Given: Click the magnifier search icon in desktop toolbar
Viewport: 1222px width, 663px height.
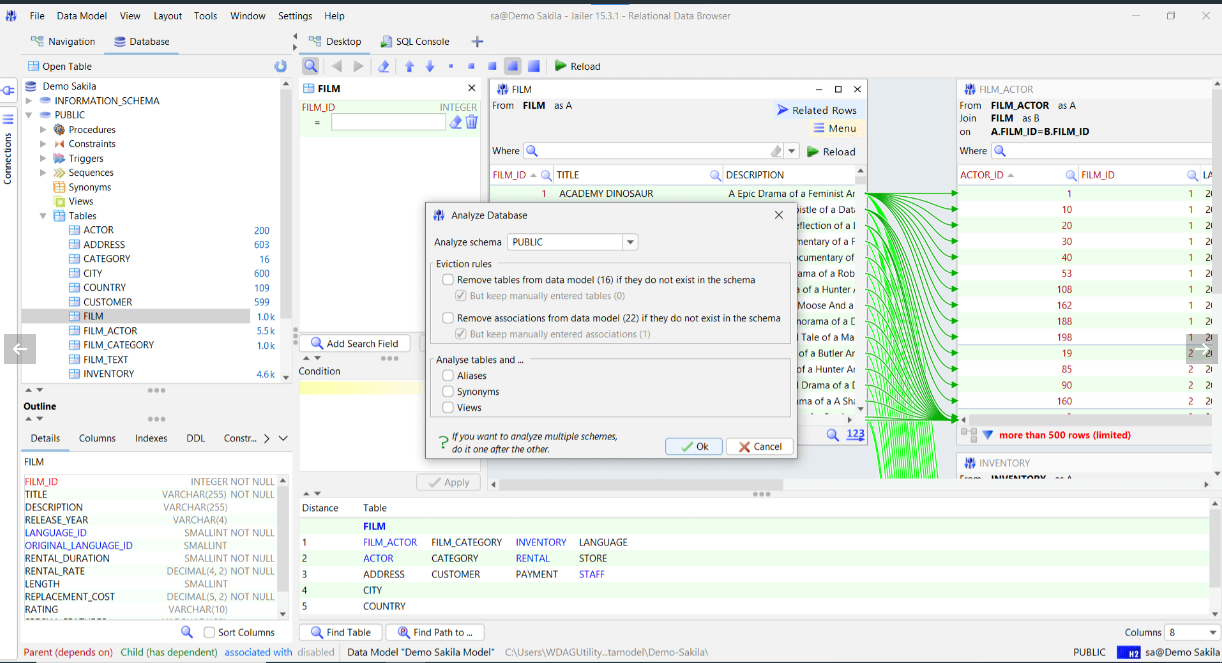Looking at the screenshot, I should (311, 66).
